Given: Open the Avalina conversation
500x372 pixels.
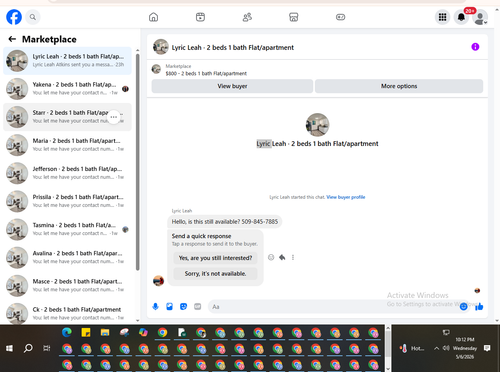Looking at the screenshot, I should click(x=67, y=258).
